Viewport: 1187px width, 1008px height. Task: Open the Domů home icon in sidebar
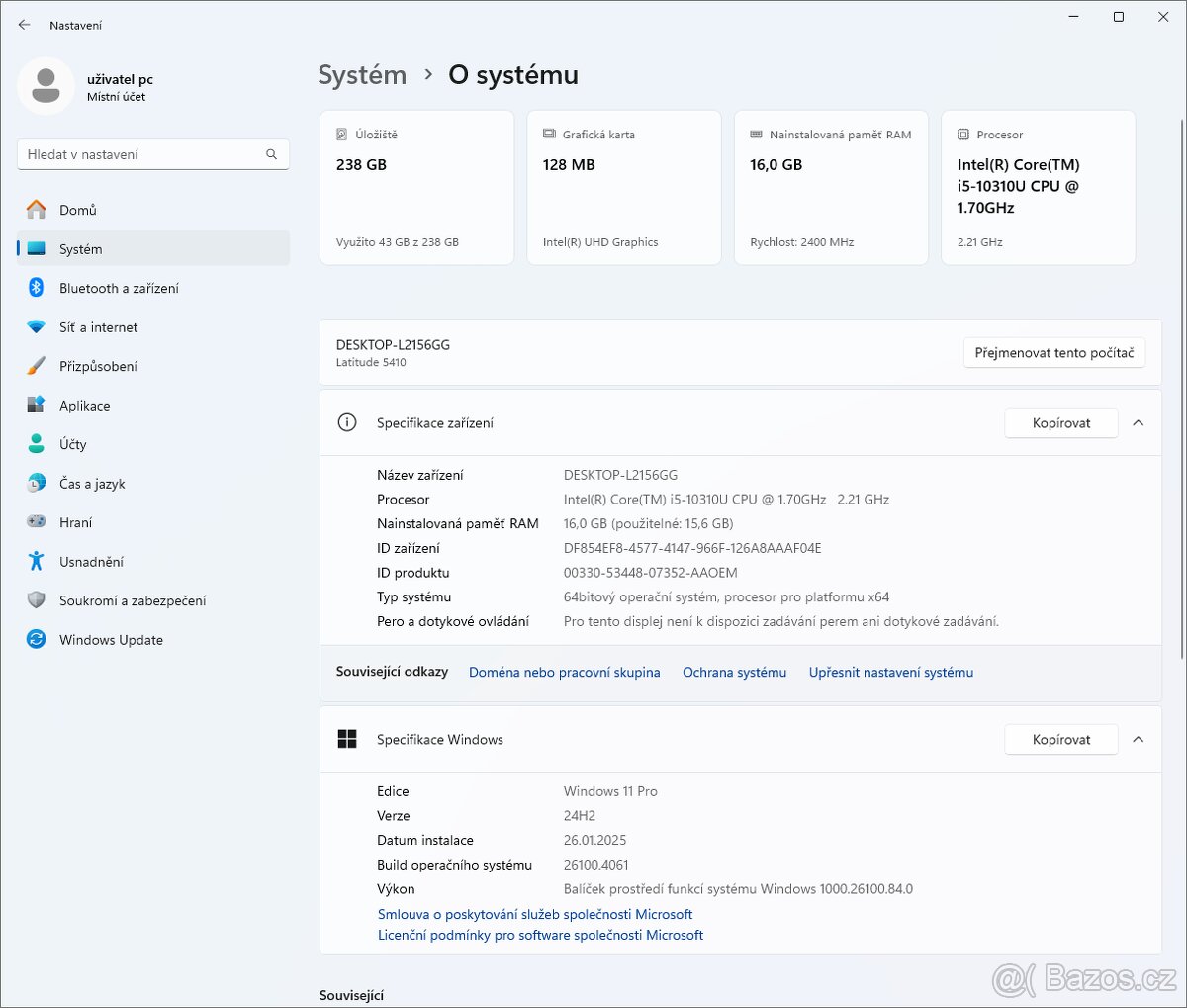pyautogui.click(x=37, y=209)
